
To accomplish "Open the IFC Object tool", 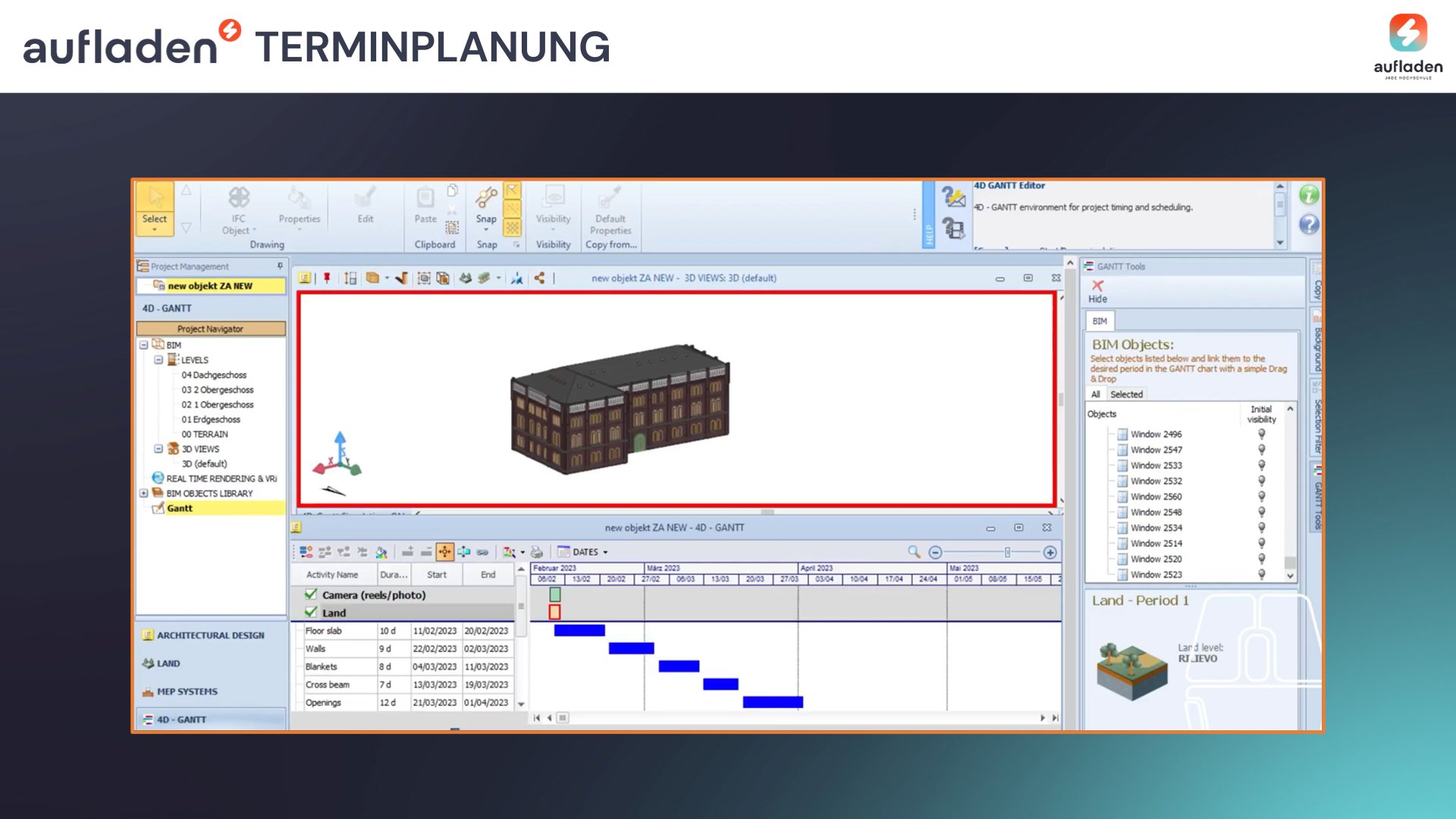I will tap(239, 209).
